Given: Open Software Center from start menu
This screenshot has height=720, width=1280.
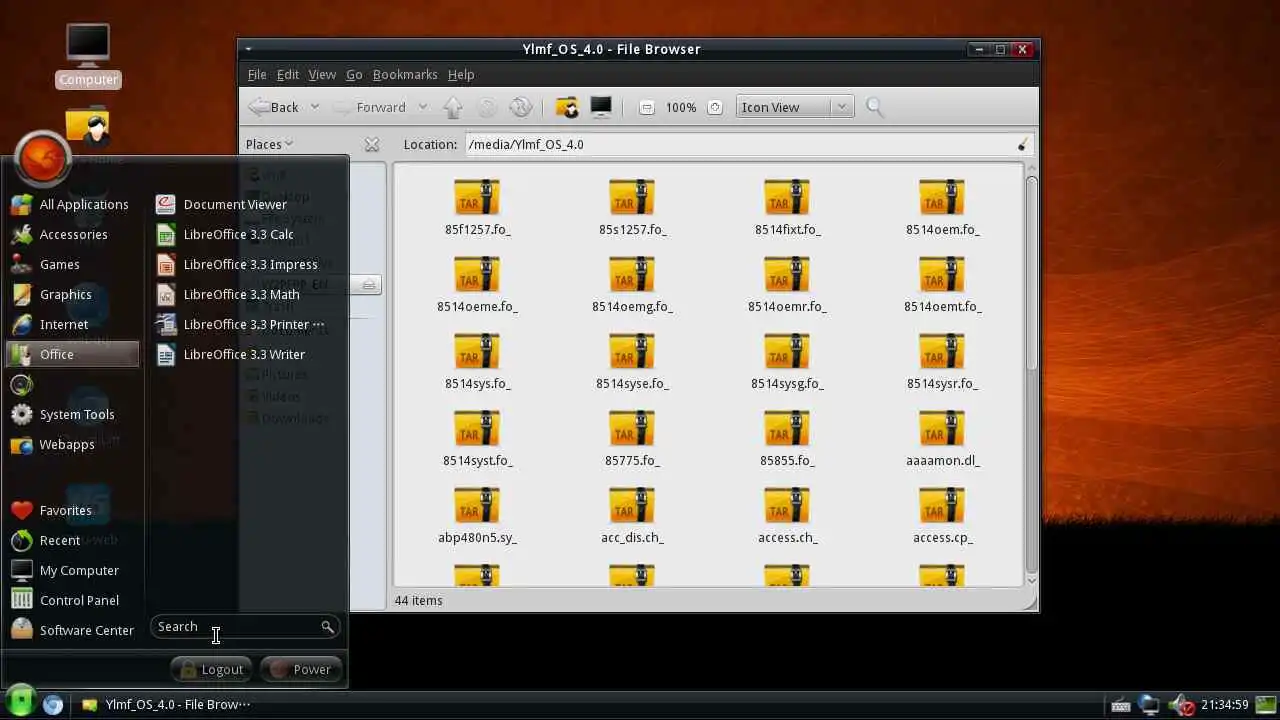Looking at the screenshot, I should [72, 630].
